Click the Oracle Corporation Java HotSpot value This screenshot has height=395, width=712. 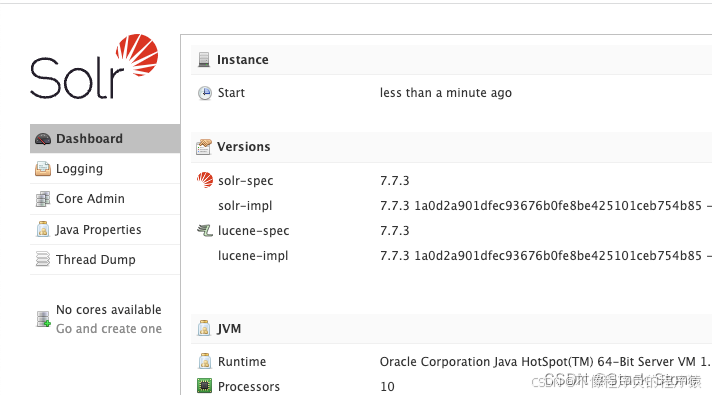[x=546, y=361]
